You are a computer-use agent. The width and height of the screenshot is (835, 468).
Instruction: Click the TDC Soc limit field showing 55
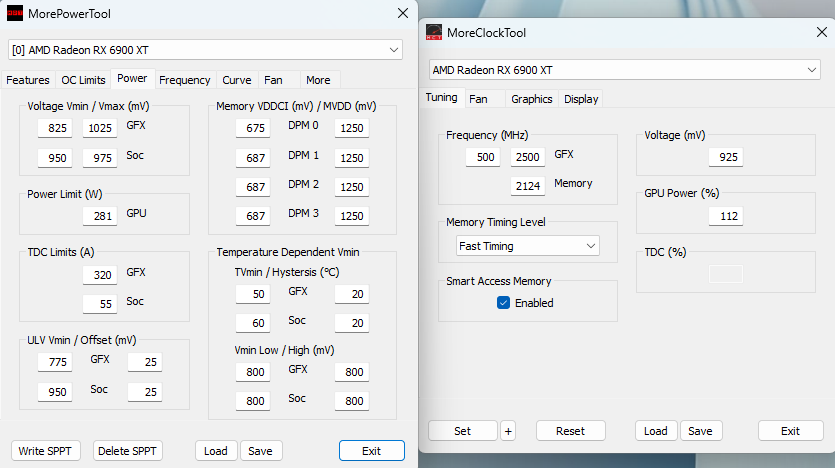[100, 303]
